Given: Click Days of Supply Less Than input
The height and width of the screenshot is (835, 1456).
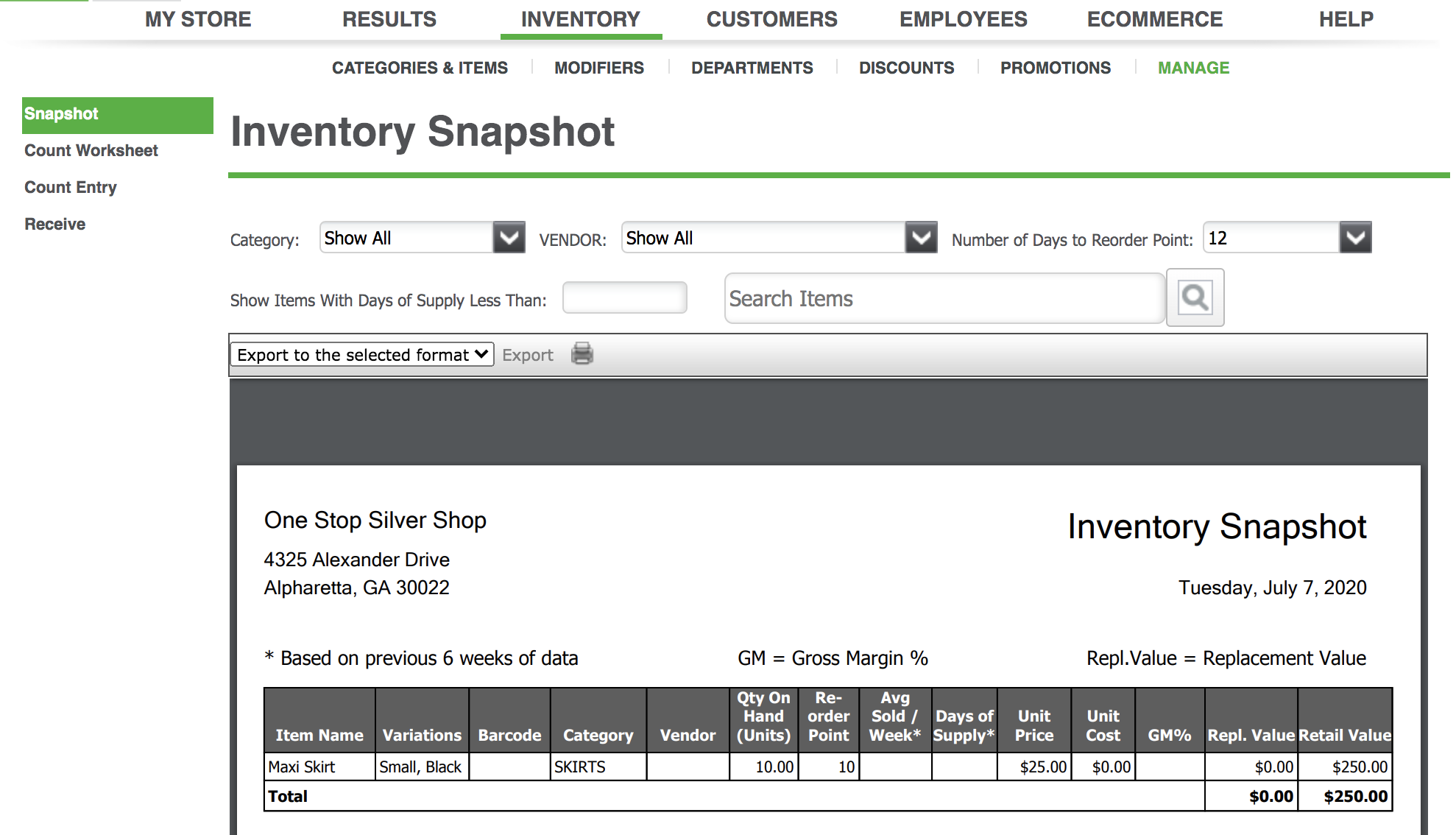Looking at the screenshot, I should (625, 297).
